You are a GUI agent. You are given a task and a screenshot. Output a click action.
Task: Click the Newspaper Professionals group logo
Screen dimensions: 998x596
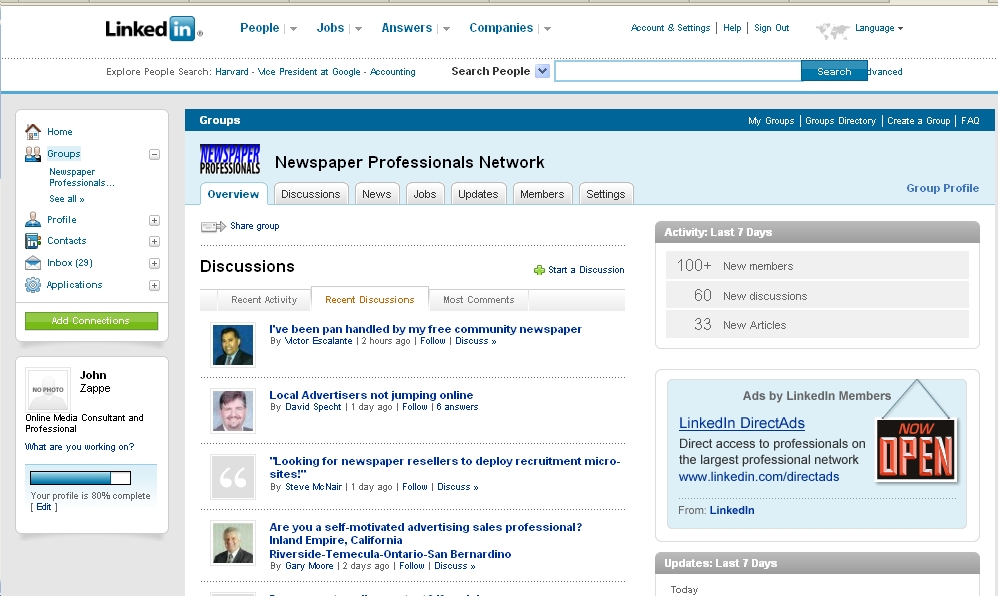(230, 160)
